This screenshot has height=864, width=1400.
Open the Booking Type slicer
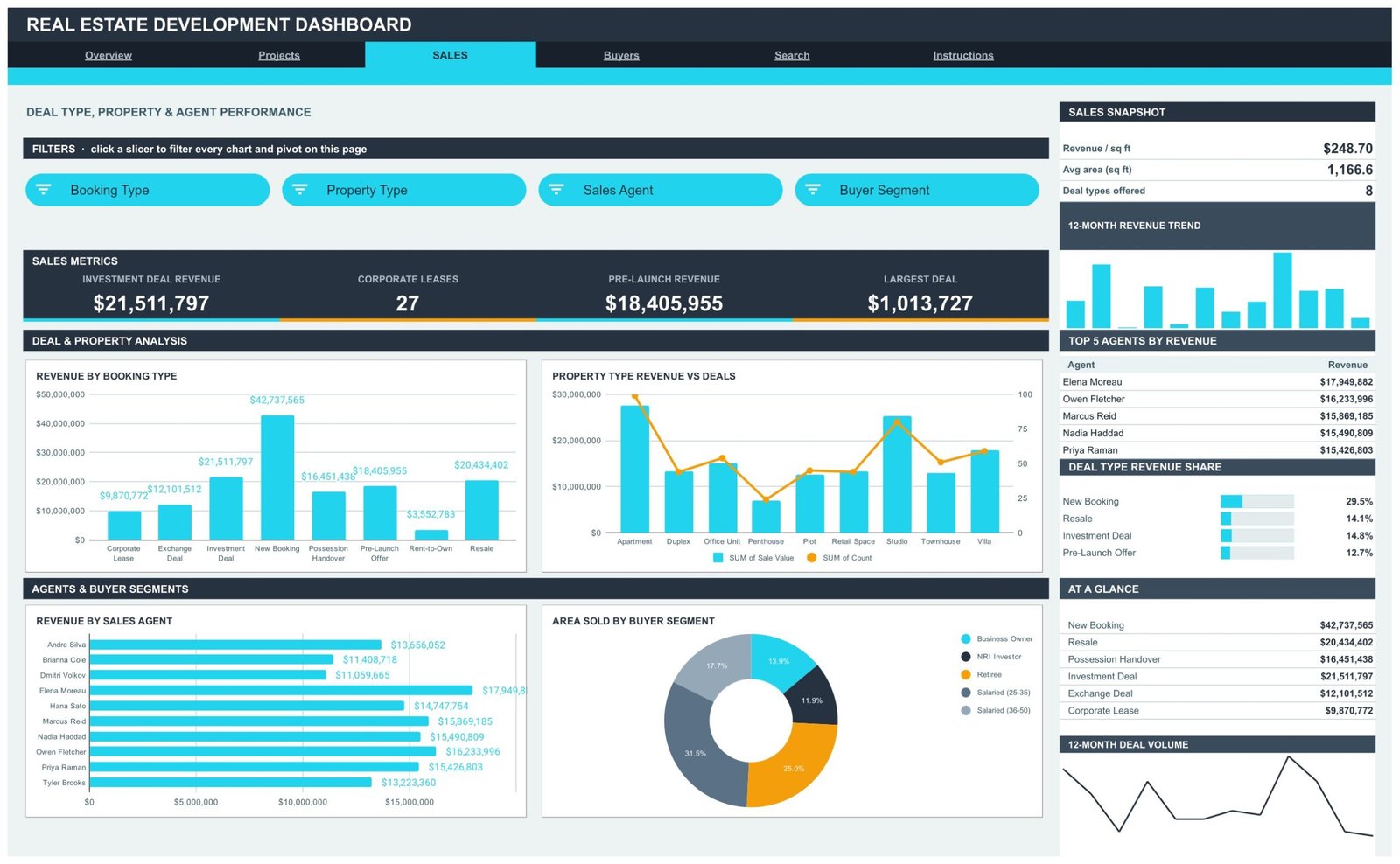(x=148, y=190)
